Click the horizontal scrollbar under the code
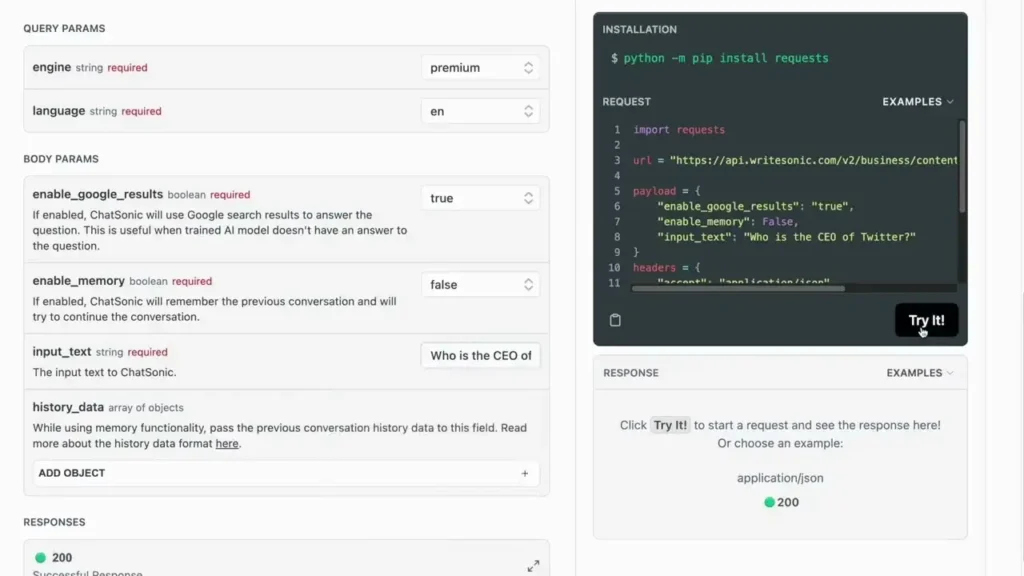This screenshot has height=576, width=1024. [x=738, y=289]
